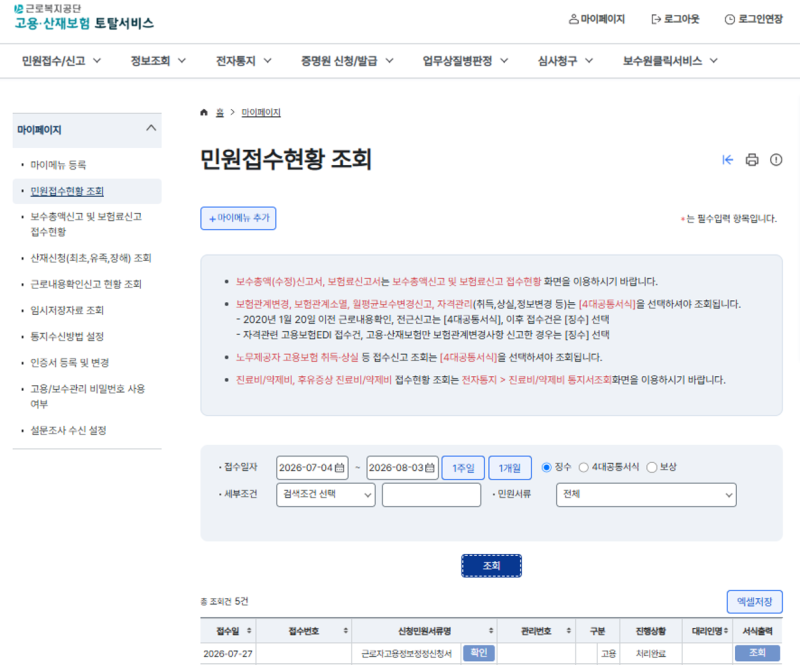Sort by 접수일 column arrows
The image size is (800, 665).
click(x=249, y=631)
